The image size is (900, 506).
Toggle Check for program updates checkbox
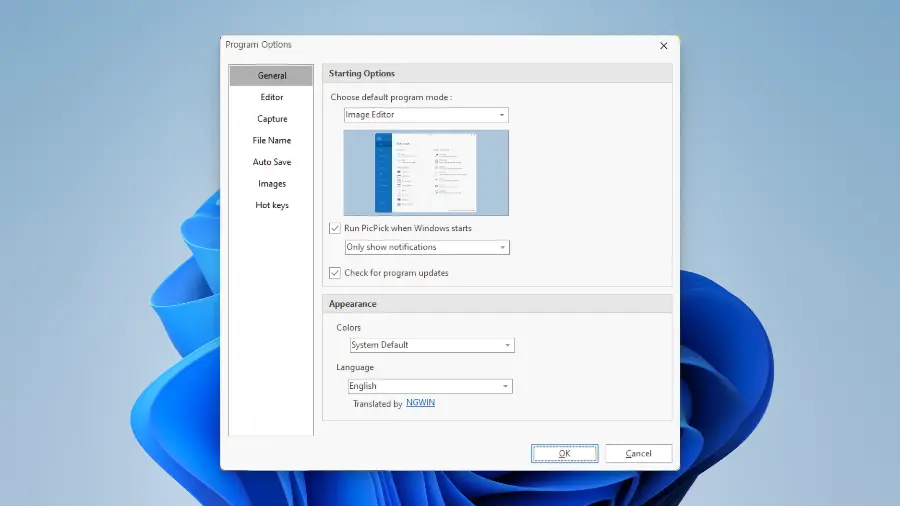tap(335, 273)
